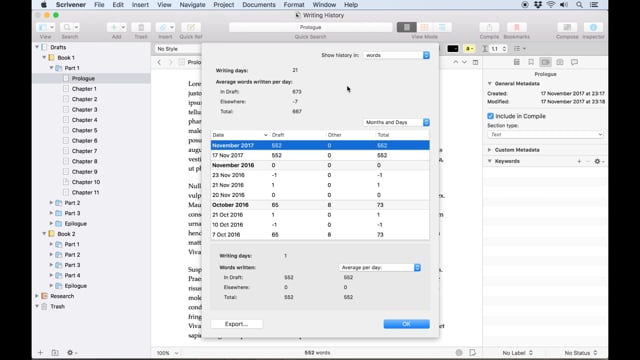
Task: Click the Insert toolbar icon
Action: tap(165, 27)
